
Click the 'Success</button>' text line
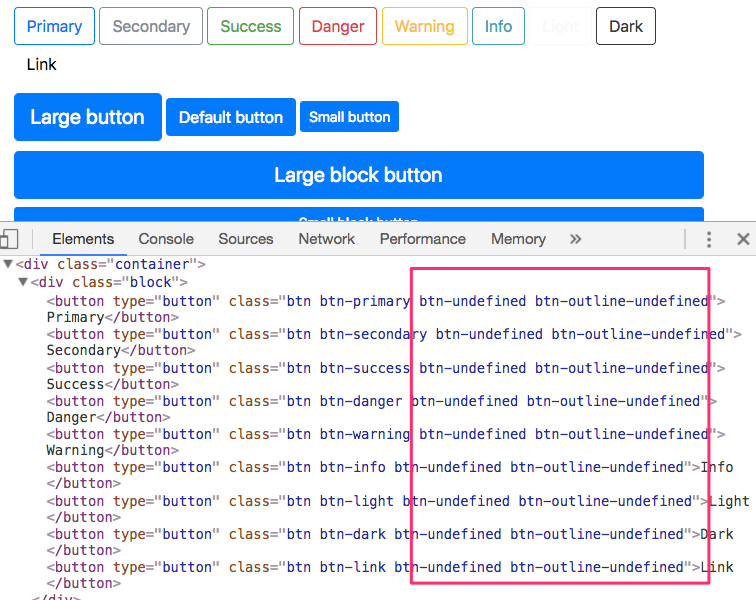(112, 384)
